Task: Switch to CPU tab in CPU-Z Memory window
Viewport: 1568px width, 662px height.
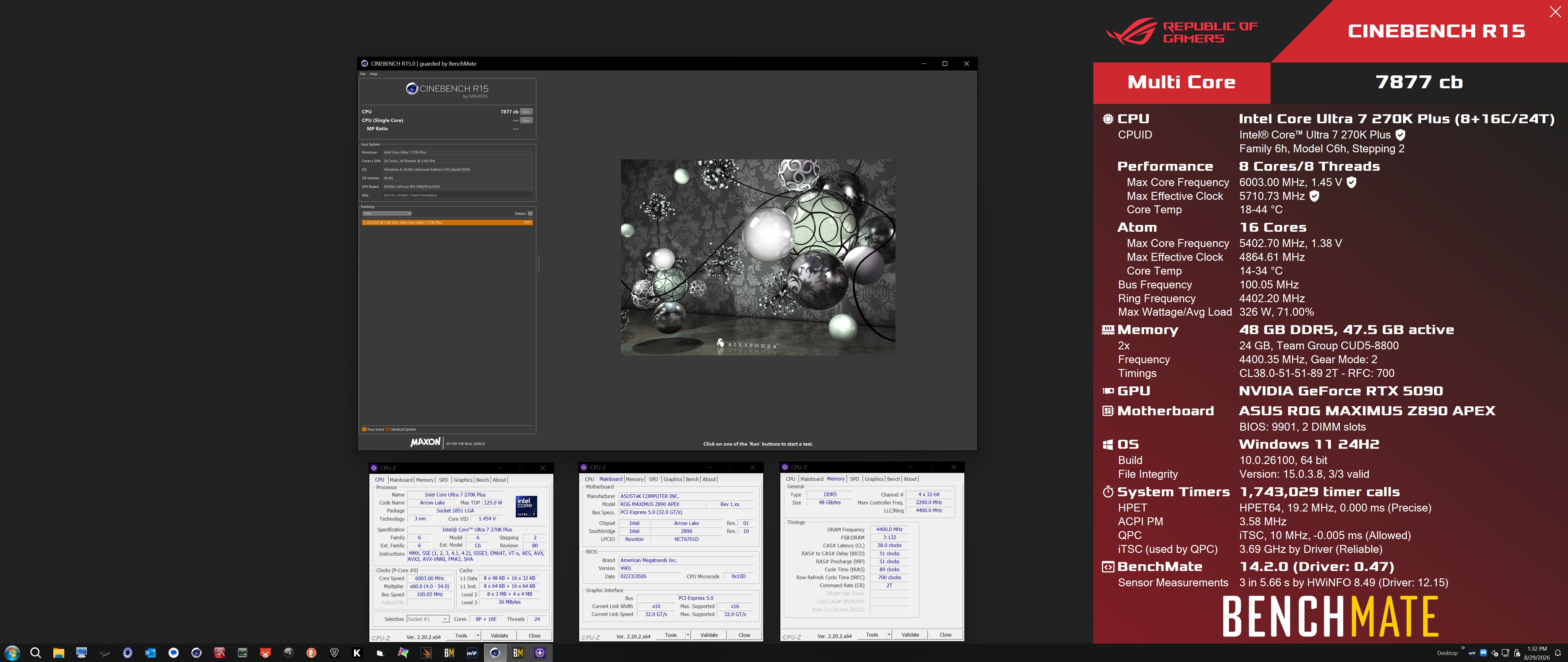Action: click(790, 479)
